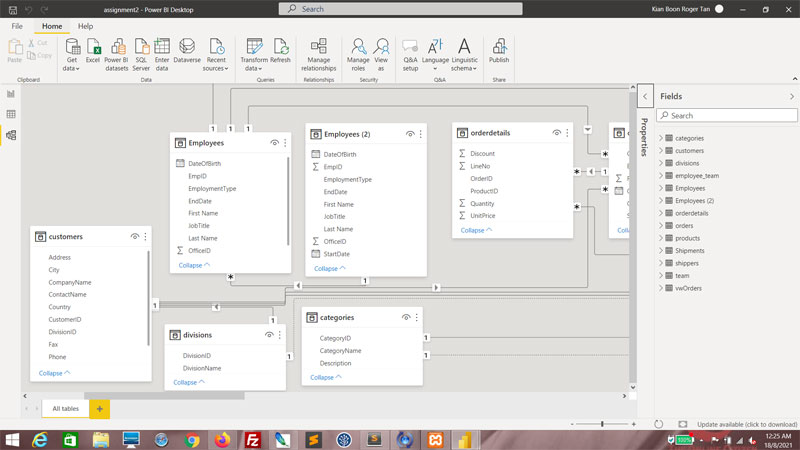Collapse the categories table card
The height and width of the screenshot is (450, 800).
click(326, 377)
